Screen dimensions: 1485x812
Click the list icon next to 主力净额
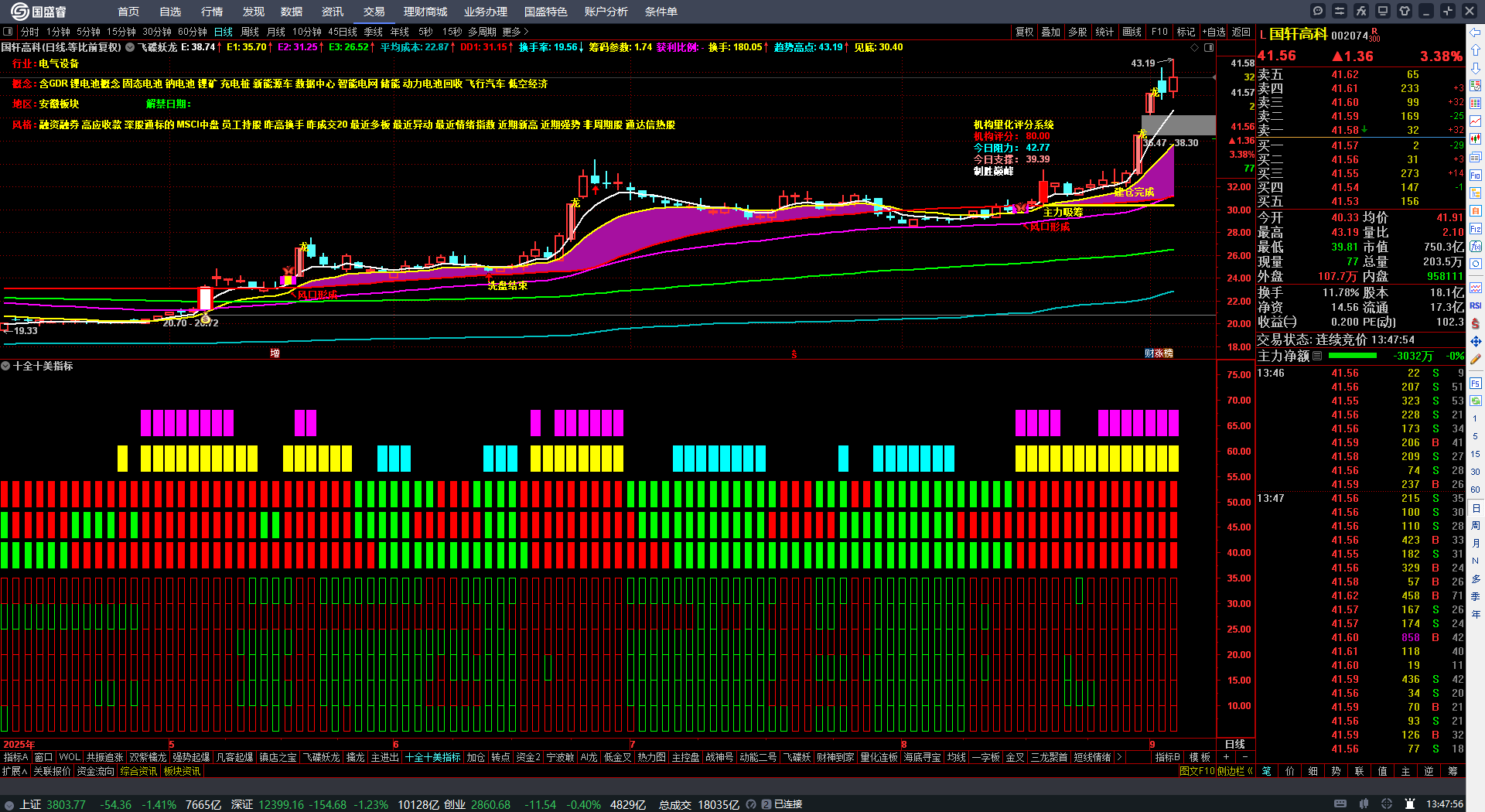click(1317, 356)
